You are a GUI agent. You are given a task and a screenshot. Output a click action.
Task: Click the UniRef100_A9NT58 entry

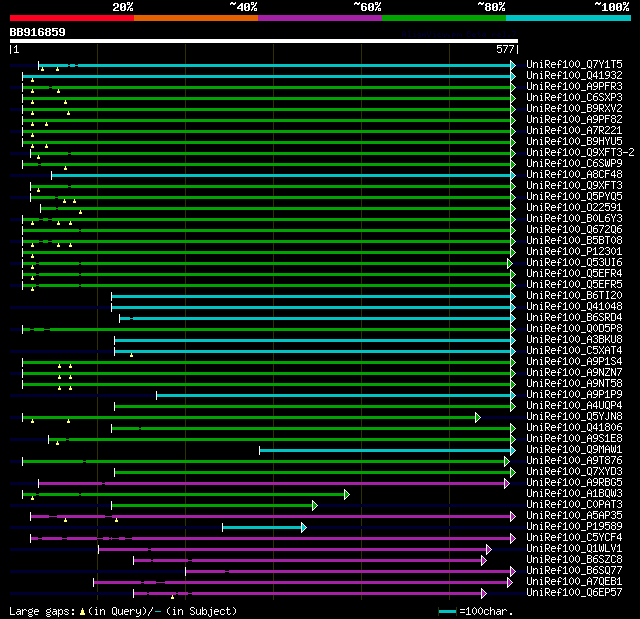coord(574,384)
